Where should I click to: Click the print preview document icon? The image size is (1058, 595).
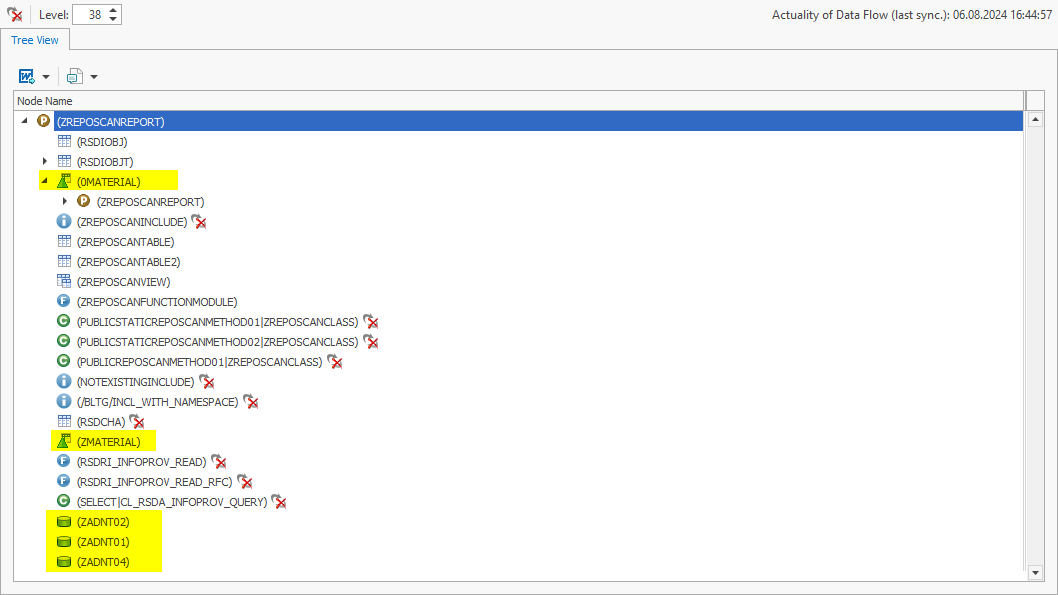click(74, 76)
